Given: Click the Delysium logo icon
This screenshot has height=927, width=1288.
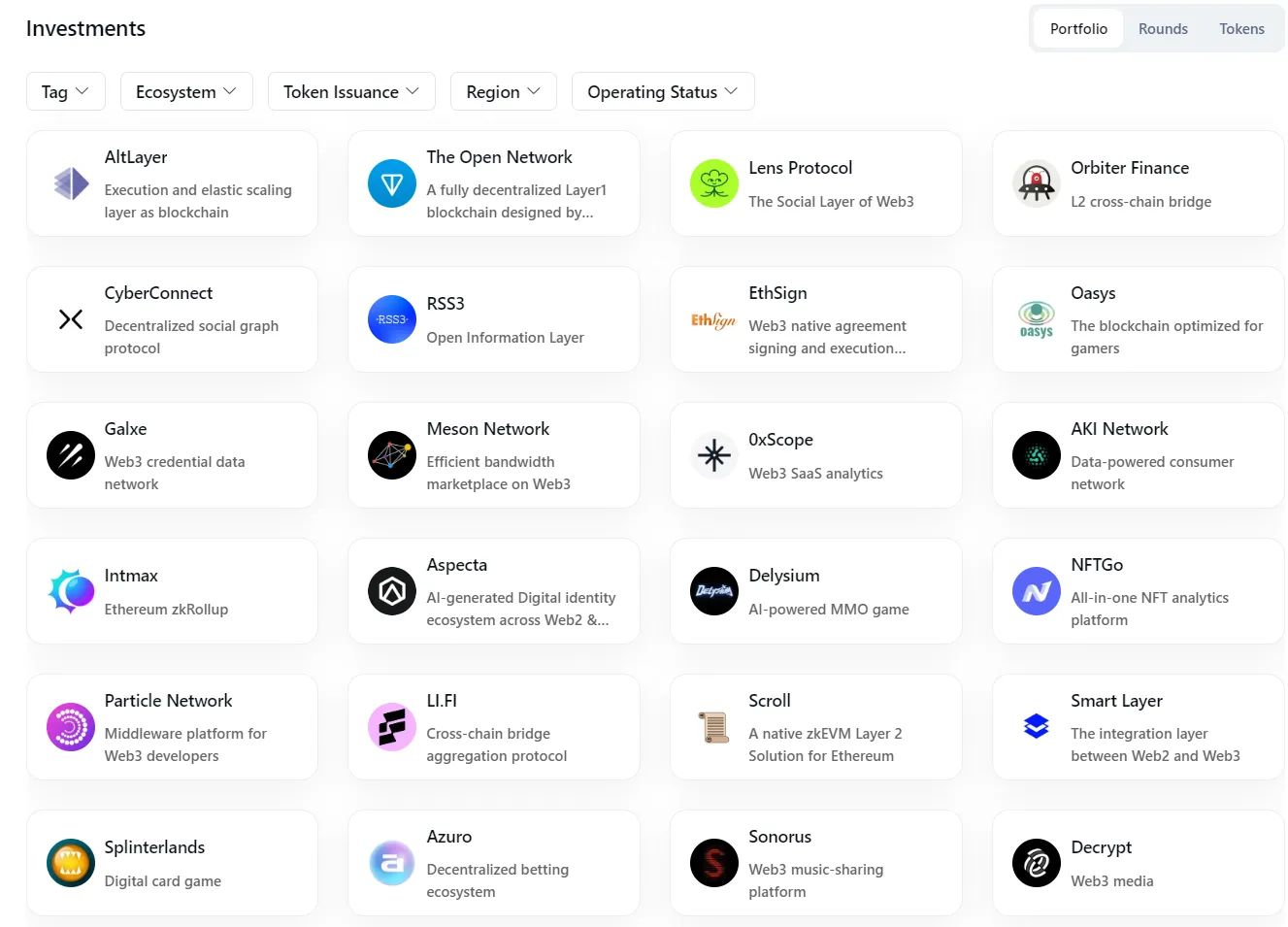Looking at the screenshot, I should pos(714,591).
